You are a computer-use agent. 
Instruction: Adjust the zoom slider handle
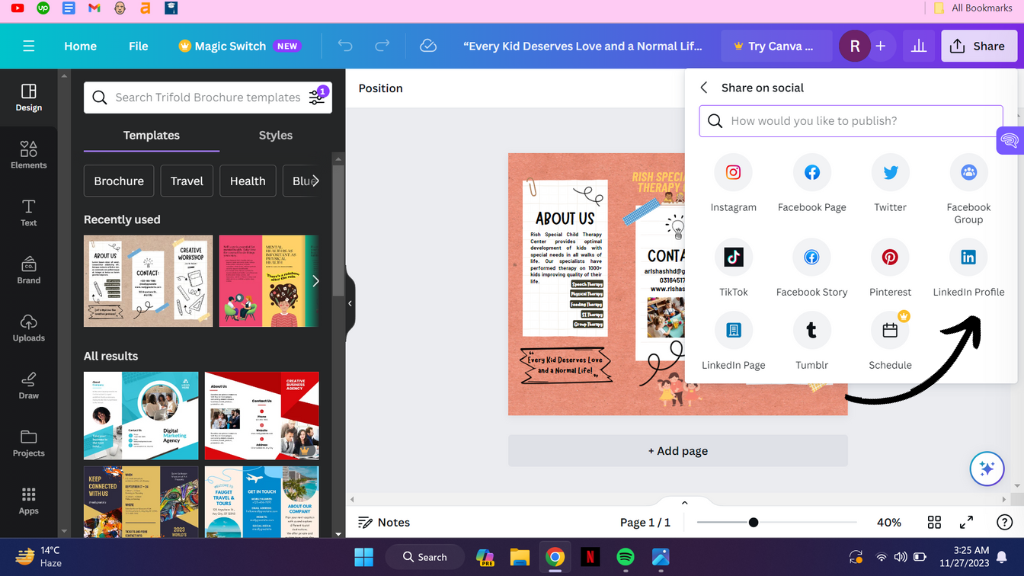click(753, 522)
